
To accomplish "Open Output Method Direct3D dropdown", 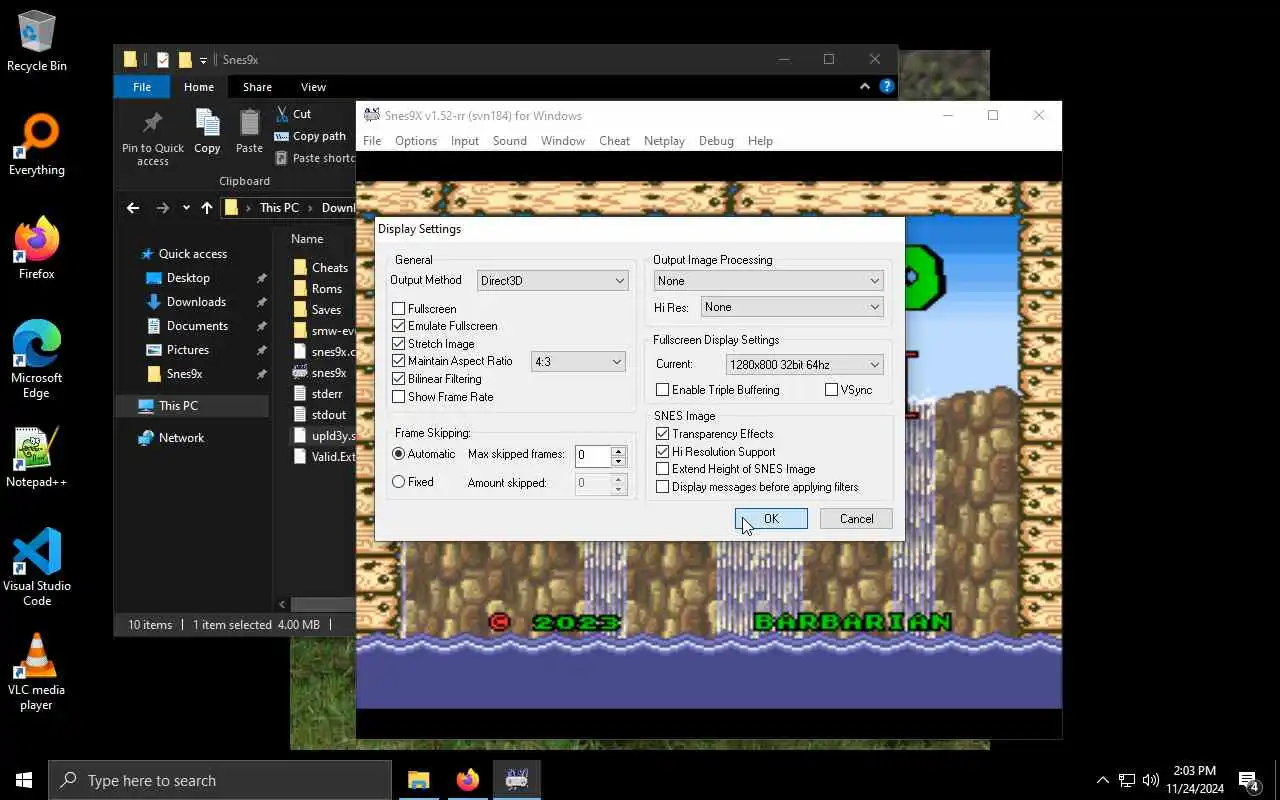I will click(552, 281).
